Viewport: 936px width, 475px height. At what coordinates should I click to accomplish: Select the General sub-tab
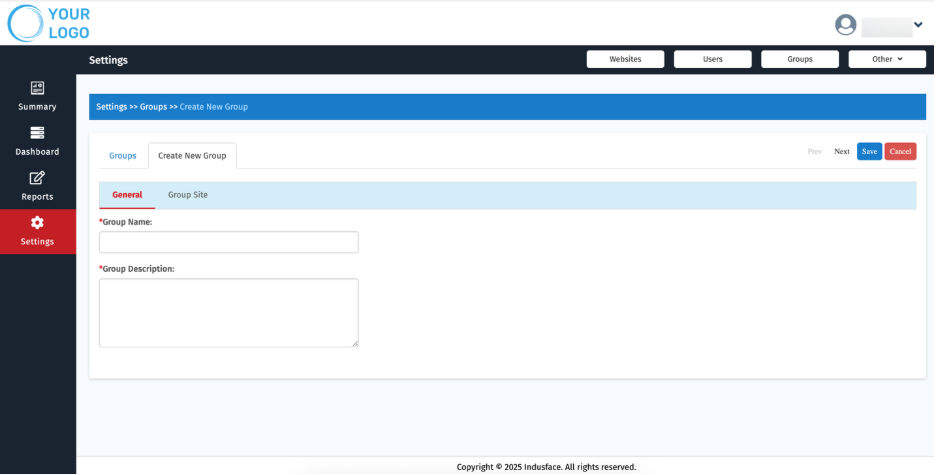[x=127, y=195]
